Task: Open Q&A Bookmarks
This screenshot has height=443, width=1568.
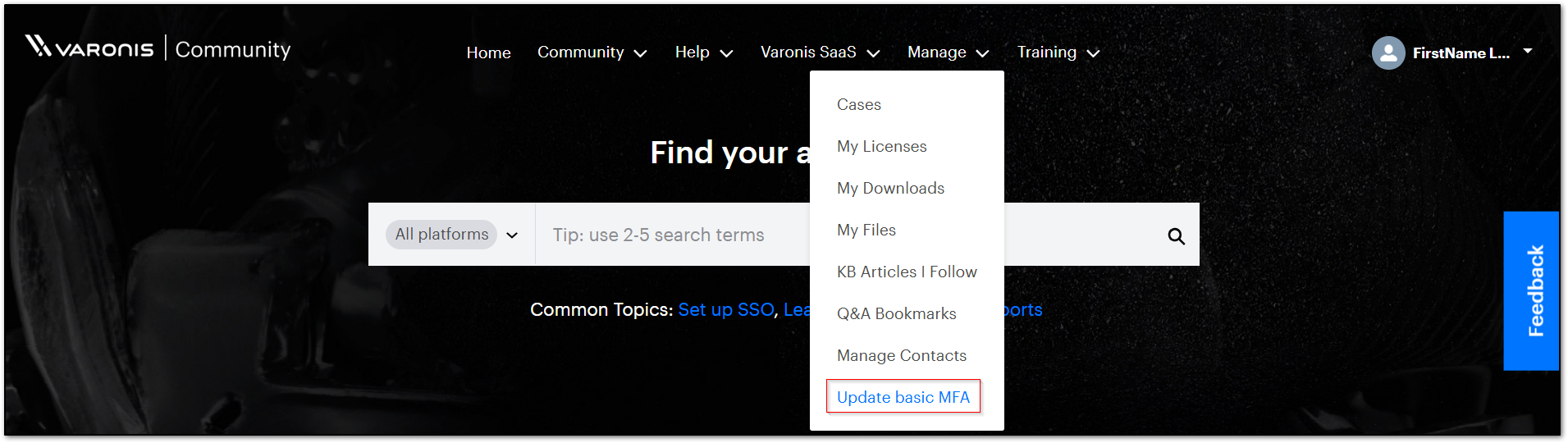Action: click(896, 313)
